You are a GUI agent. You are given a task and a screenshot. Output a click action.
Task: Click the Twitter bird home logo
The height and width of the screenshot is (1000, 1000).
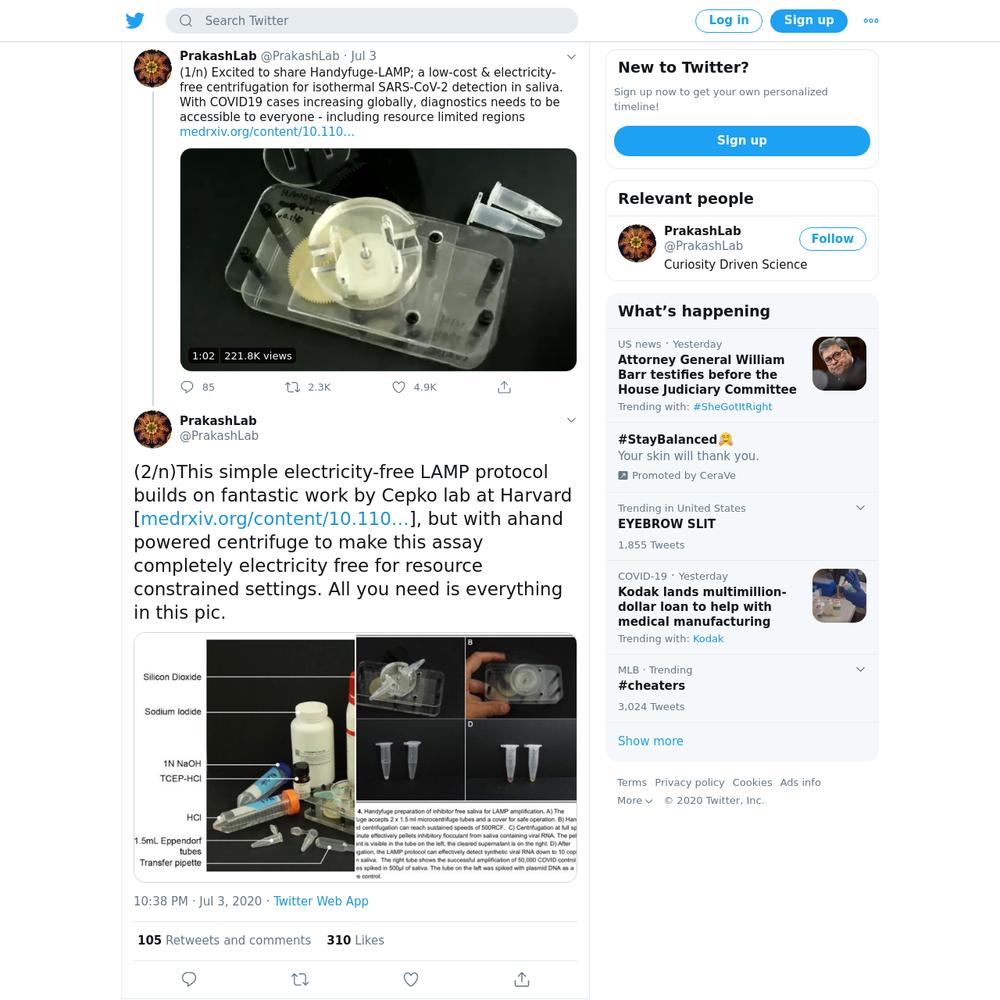tap(135, 20)
